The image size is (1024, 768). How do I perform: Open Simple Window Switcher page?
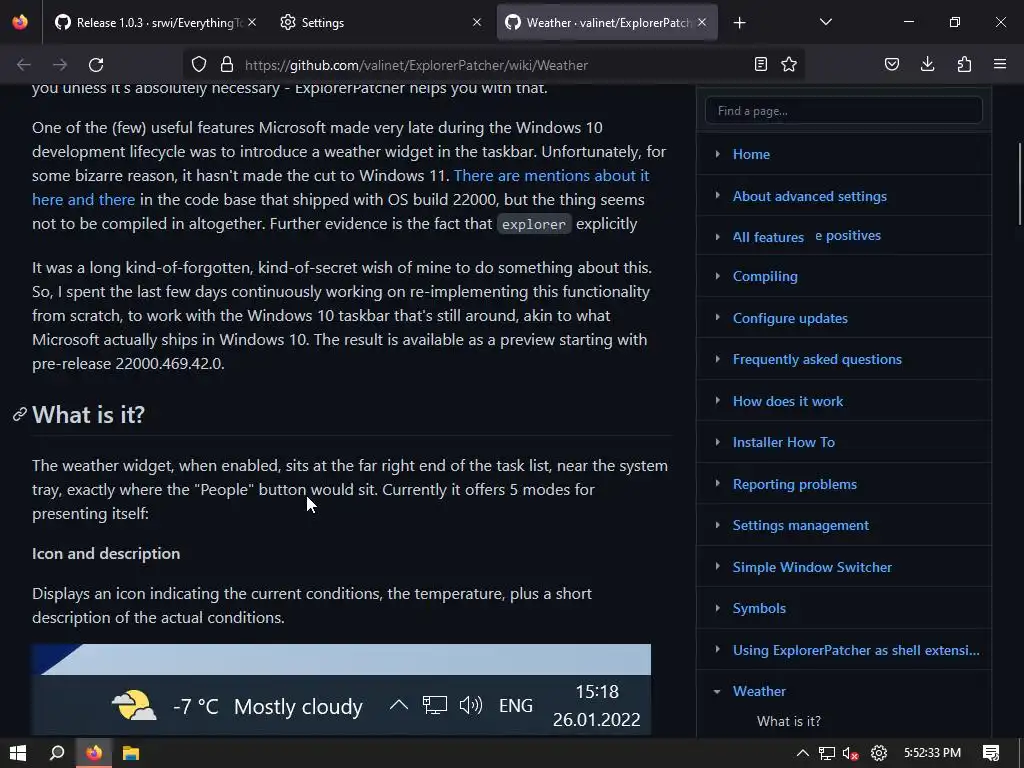click(812, 567)
